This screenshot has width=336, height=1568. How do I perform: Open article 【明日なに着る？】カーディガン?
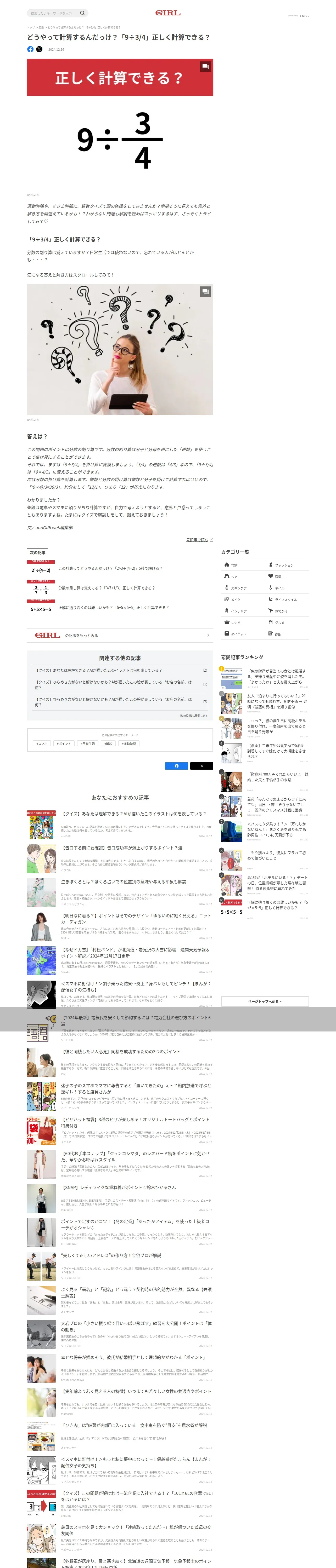point(136,919)
